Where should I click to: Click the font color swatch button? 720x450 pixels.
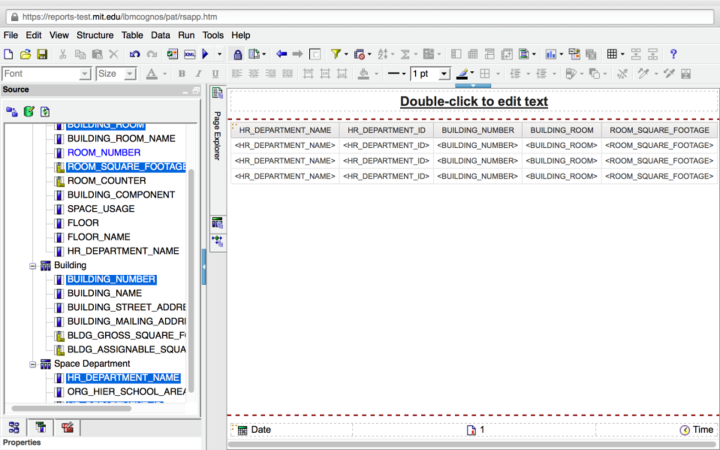click(151, 74)
